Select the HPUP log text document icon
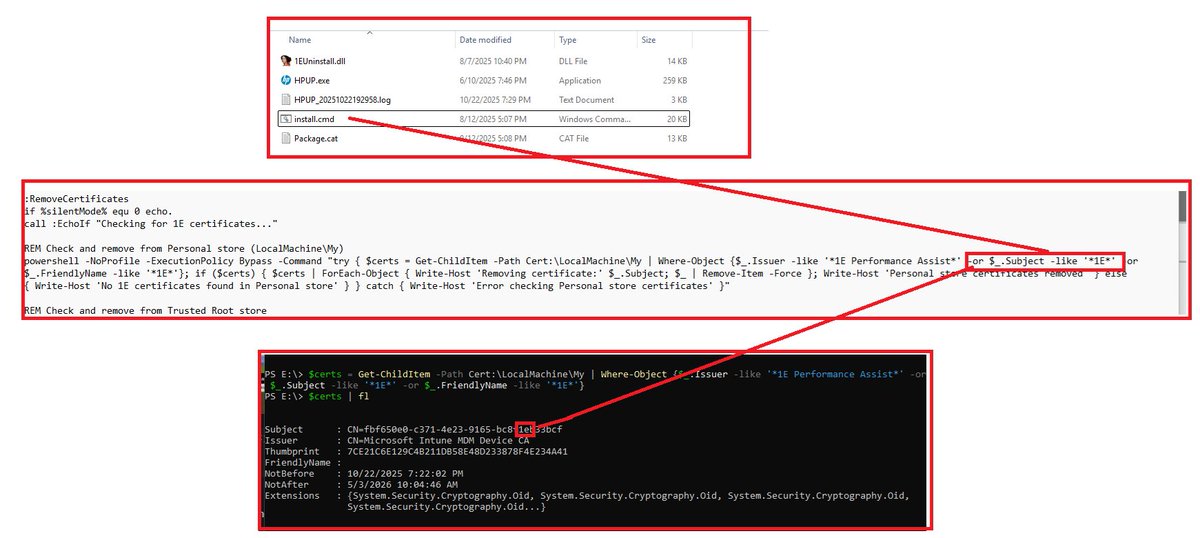This screenshot has height=538, width=1200. point(285,99)
